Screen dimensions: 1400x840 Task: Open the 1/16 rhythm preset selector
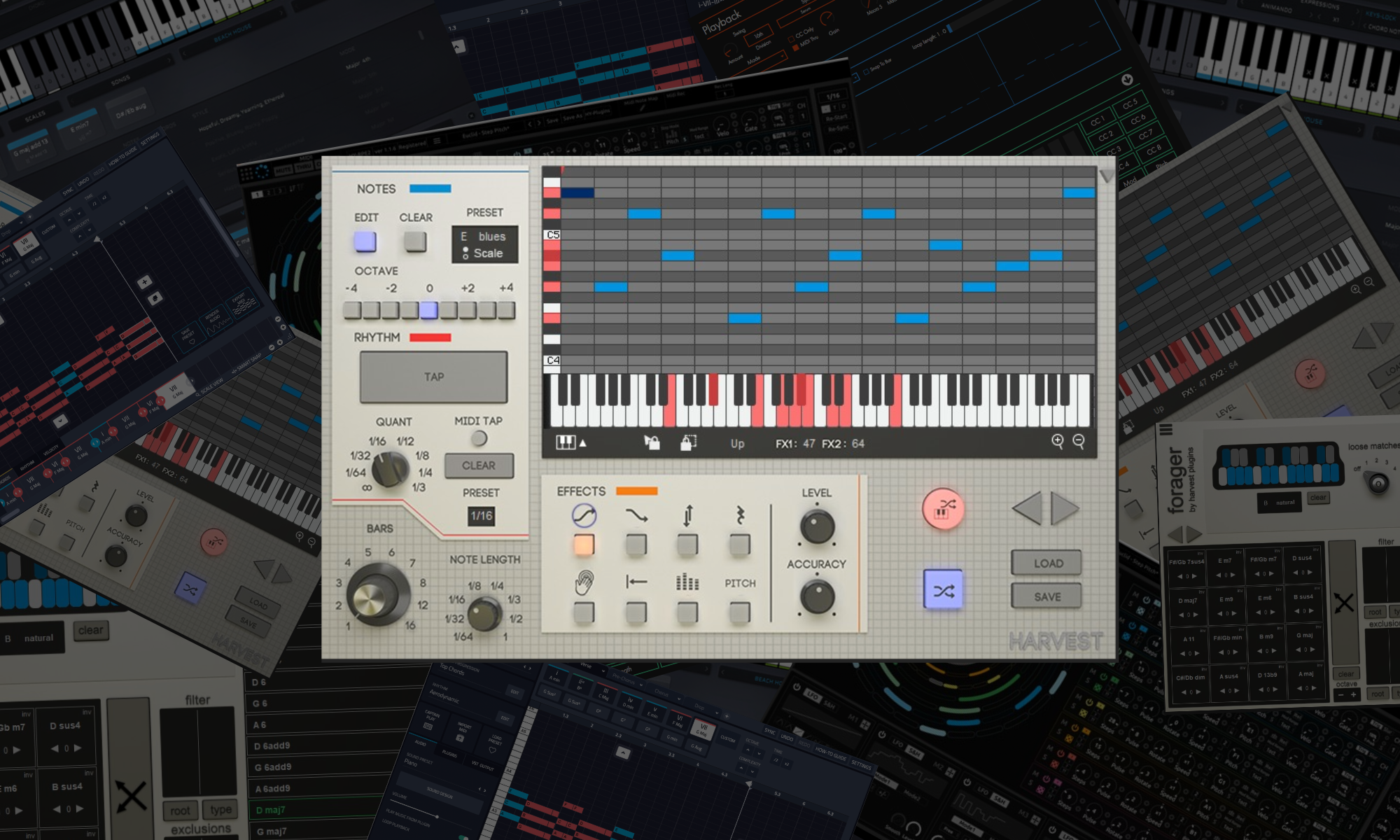[x=481, y=516]
